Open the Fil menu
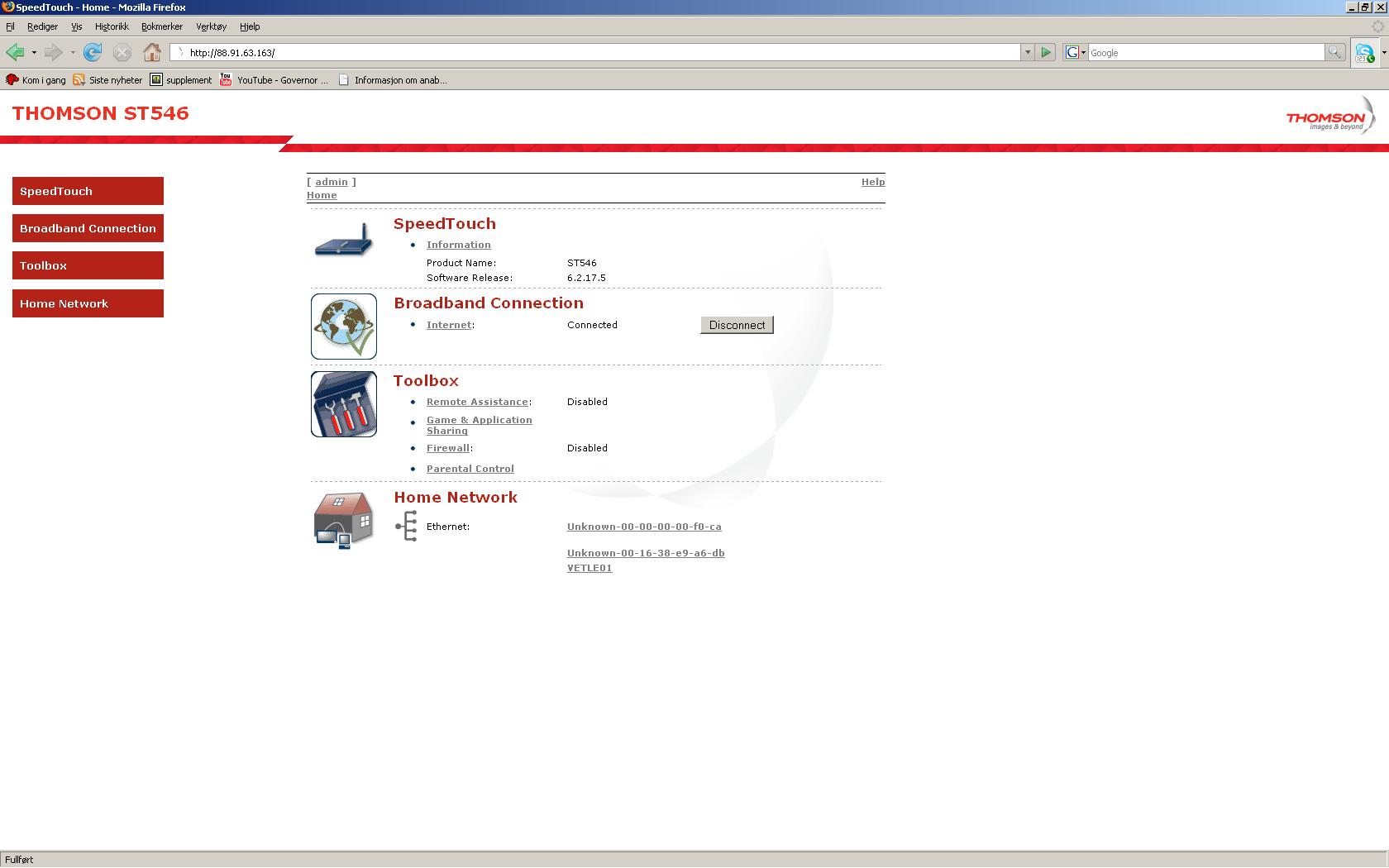The image size is (1389, 868). tap(10, 26)
